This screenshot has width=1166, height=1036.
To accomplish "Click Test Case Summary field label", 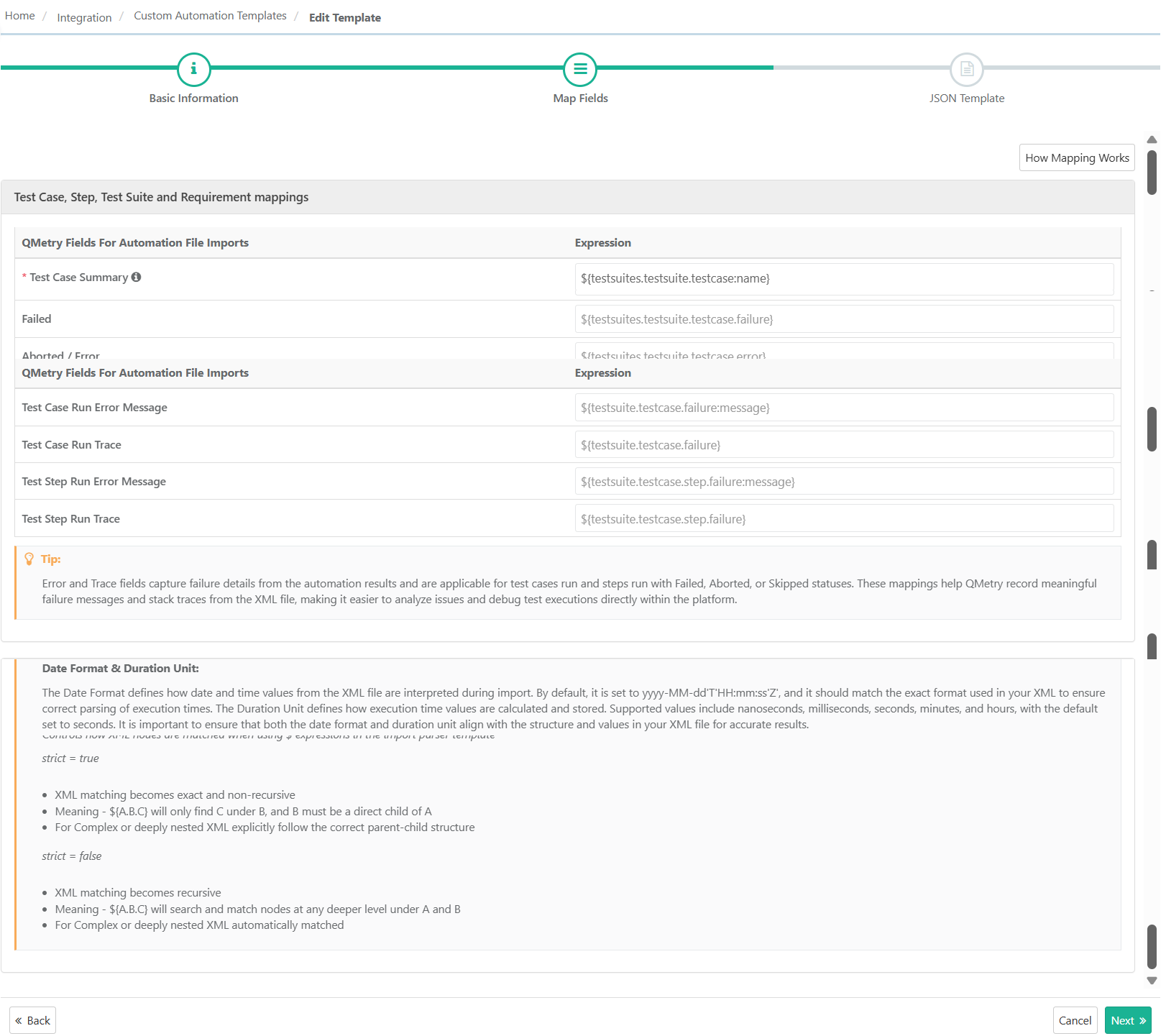I will (x=79, y=278).
